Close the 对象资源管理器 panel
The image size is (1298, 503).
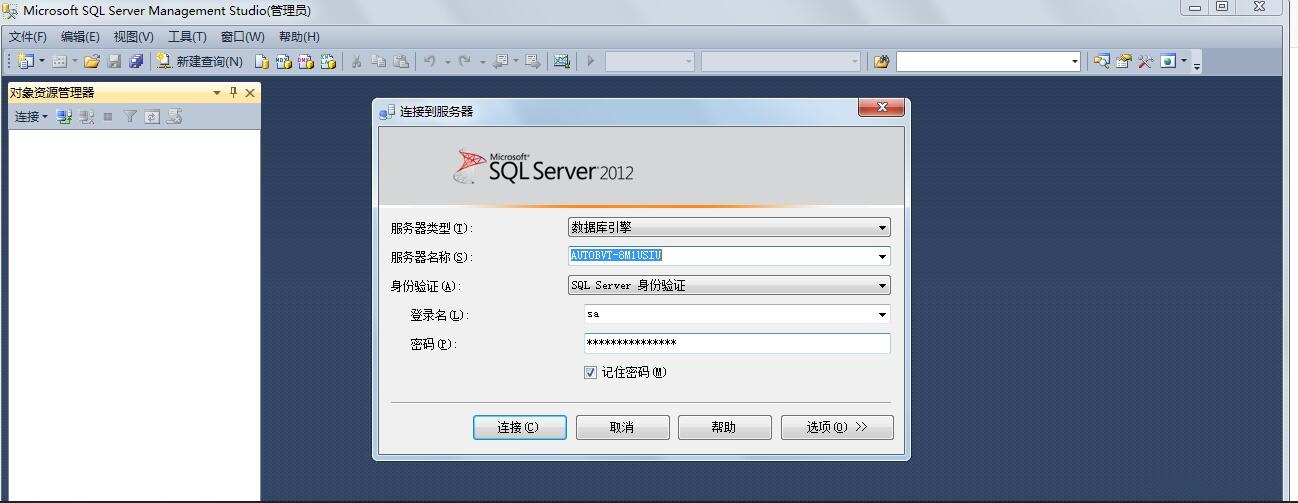click(250, 93)
